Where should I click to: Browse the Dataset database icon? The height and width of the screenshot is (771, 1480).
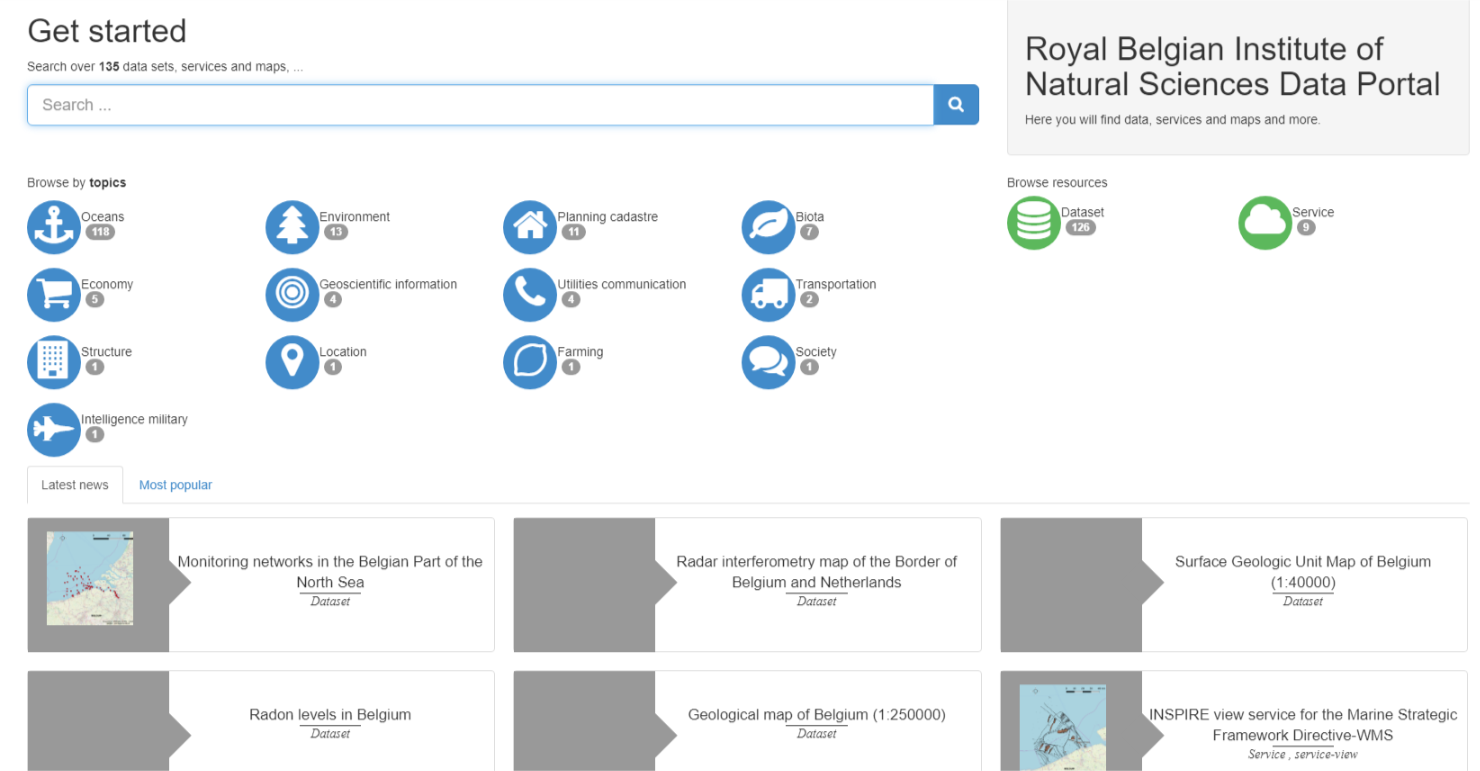point(1034,223)
